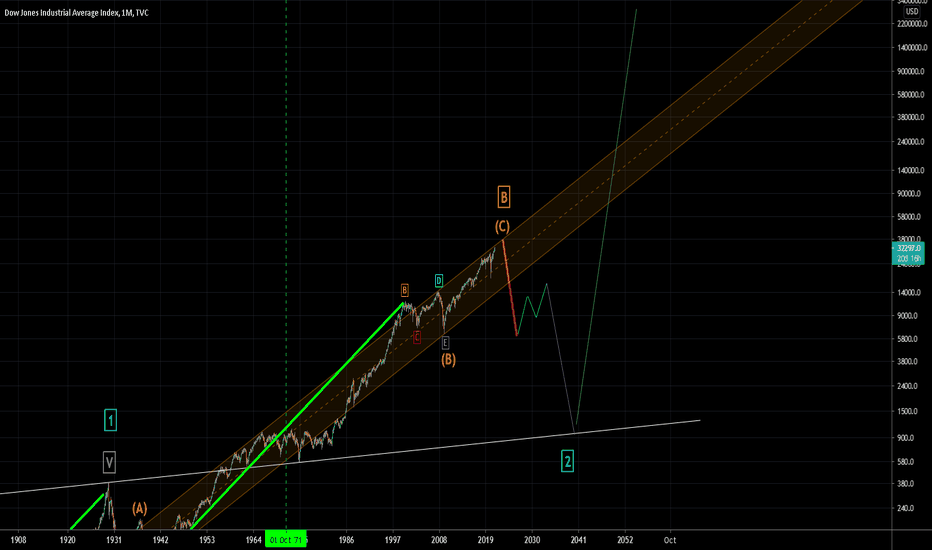Click the 90000.0 price scale label
932x550 pixels.
[911, 193]
